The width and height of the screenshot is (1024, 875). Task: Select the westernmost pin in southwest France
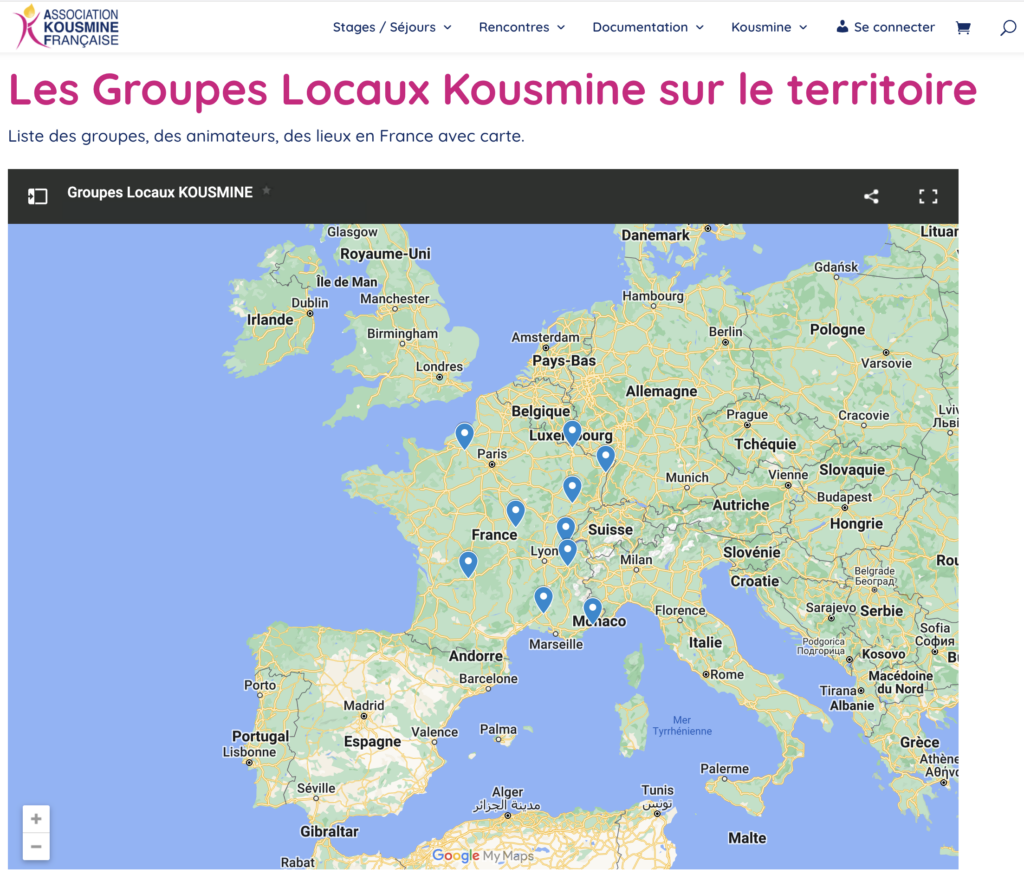[468, 564]
